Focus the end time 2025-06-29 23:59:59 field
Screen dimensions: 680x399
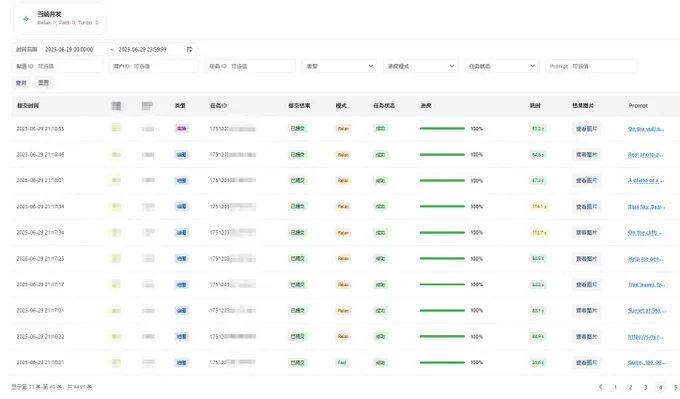click(x=143, y=49)
